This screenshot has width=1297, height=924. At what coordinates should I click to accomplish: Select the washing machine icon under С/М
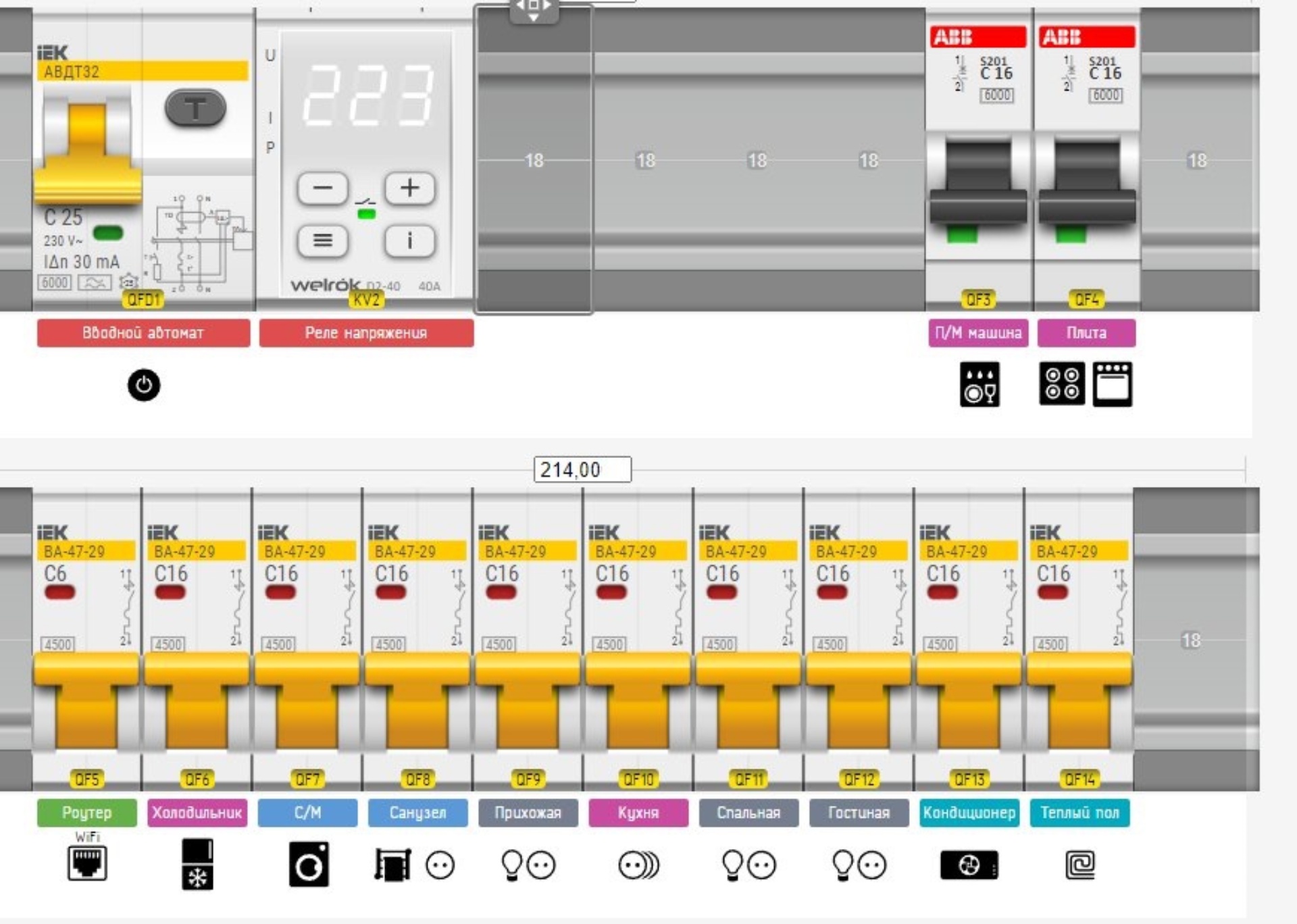pyautogui.click(x=309, y=864)
